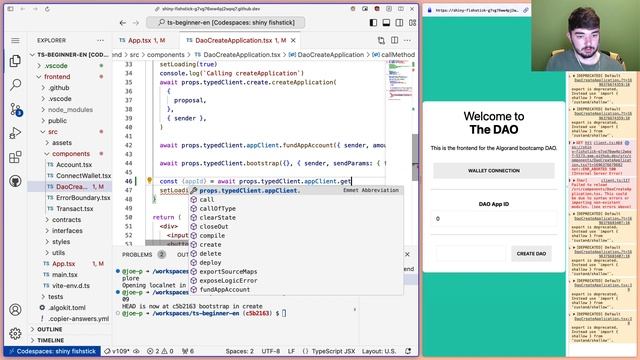Open editor More Actions ellipsis
The width and height of the screenshot is (640, 360).
click(407, 40)
